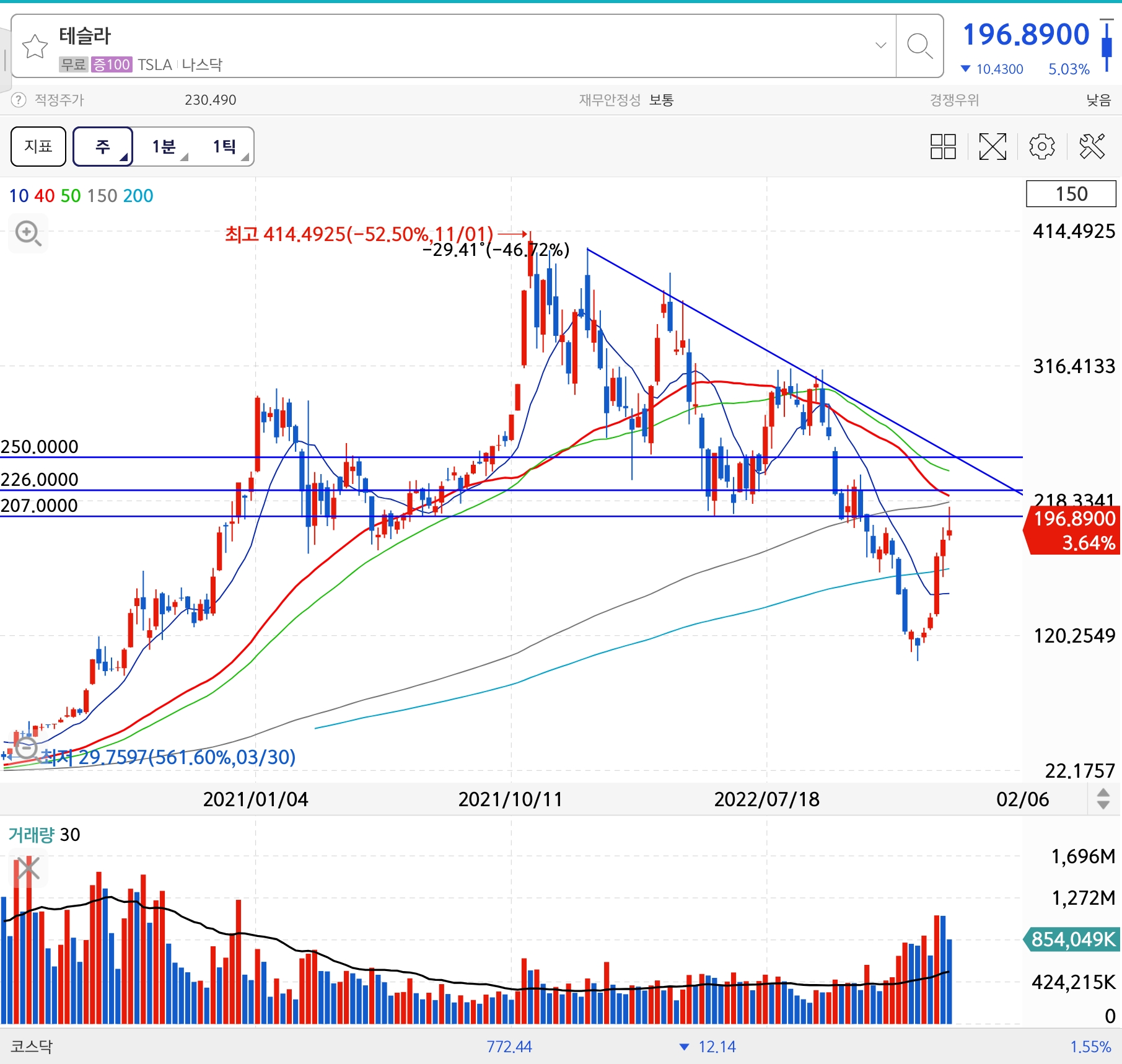Viewport: 1122px width, 1064px height.
Task: Click the 150 candle count field
Action: pos(1071,194)
